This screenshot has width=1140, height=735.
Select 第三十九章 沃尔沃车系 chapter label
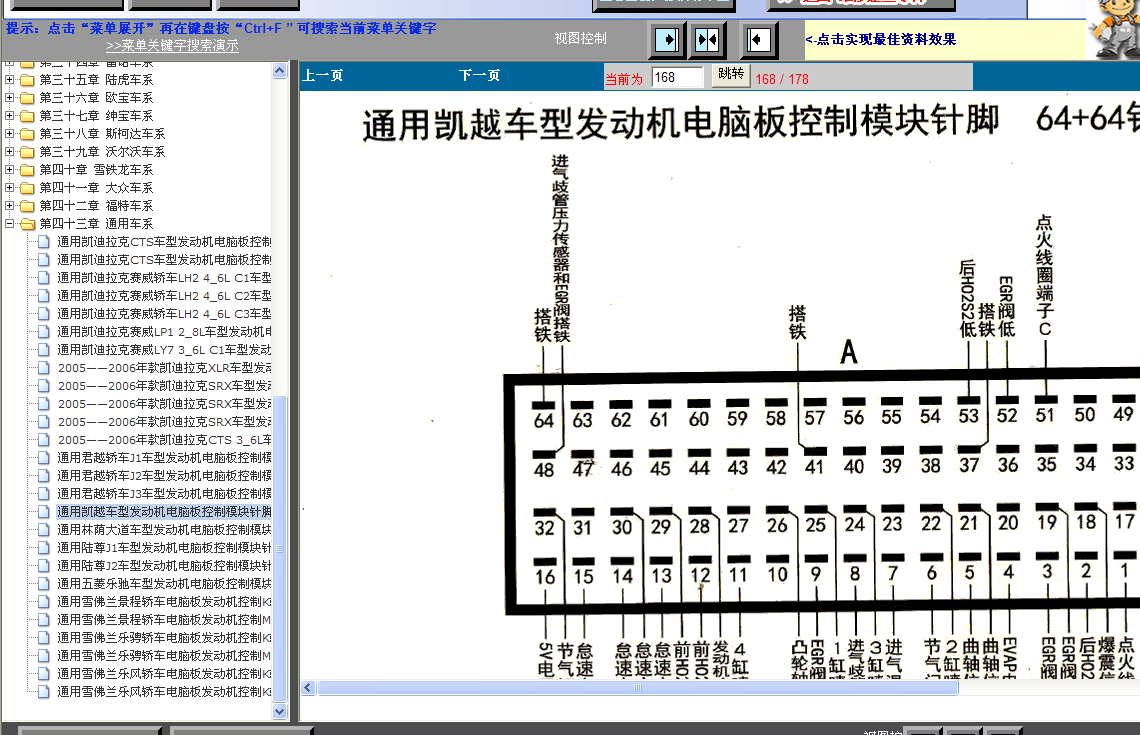pyautogui.click(x=102, y=152)
